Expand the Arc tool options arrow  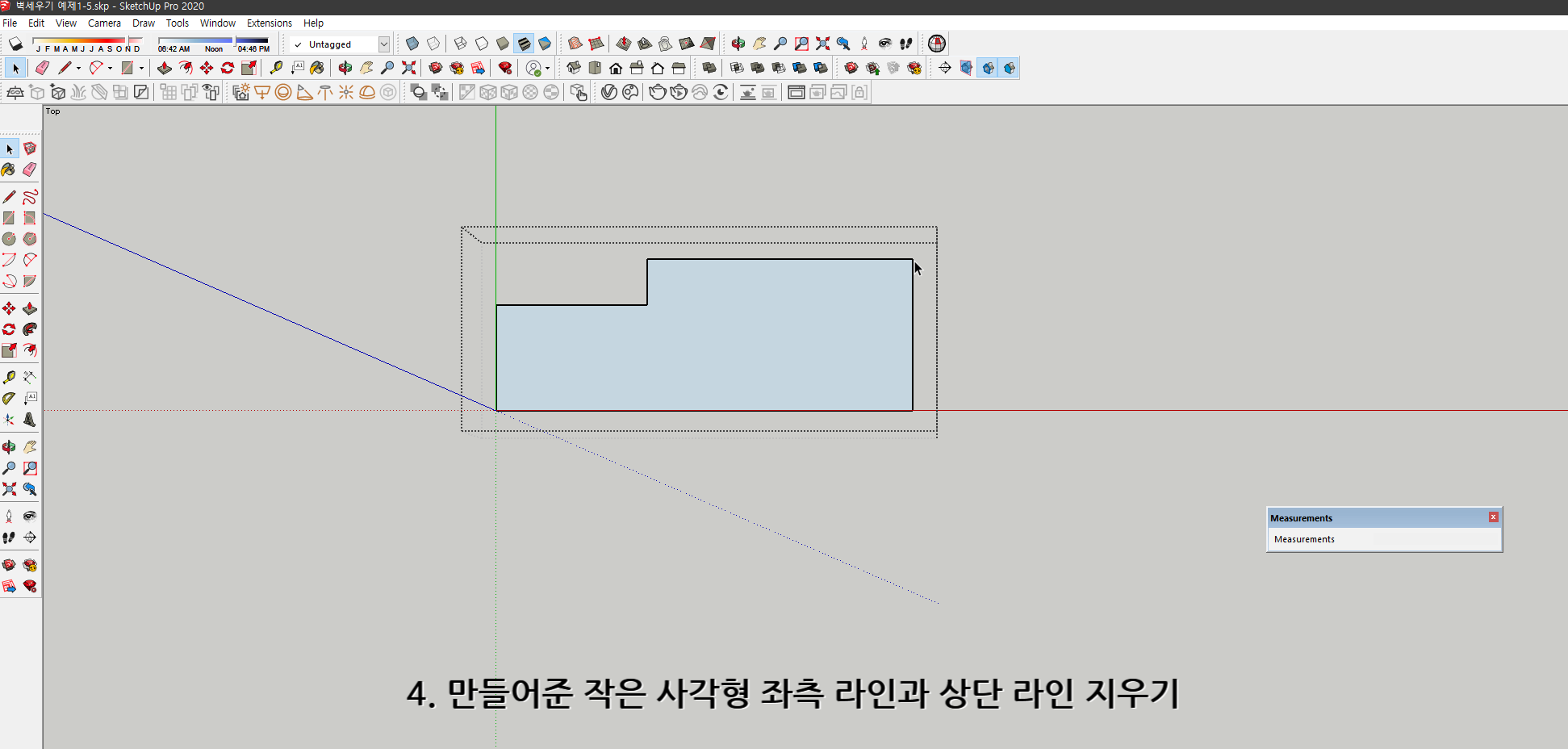[x=111, y=68]
